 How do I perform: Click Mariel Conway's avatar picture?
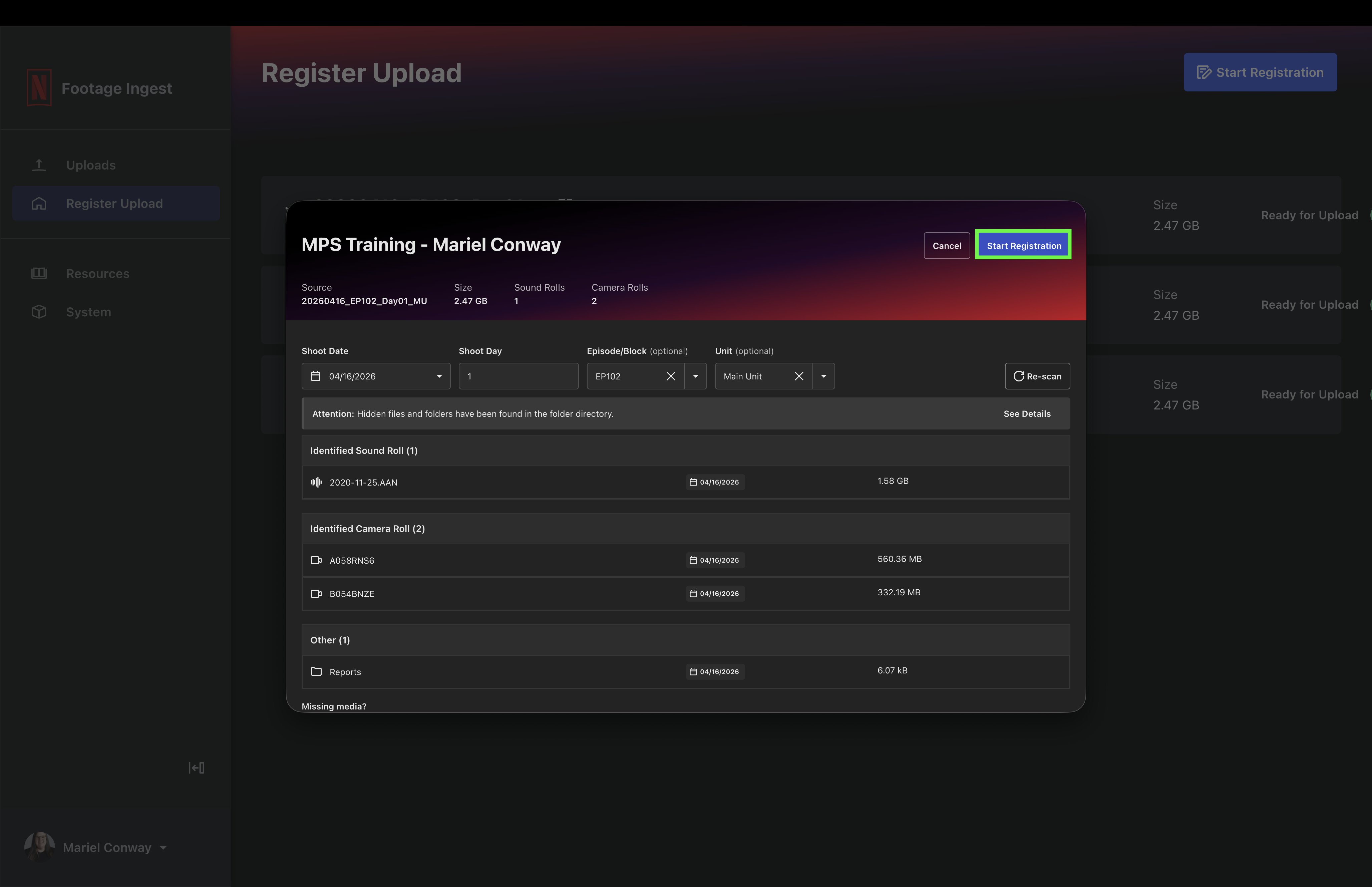39,847
